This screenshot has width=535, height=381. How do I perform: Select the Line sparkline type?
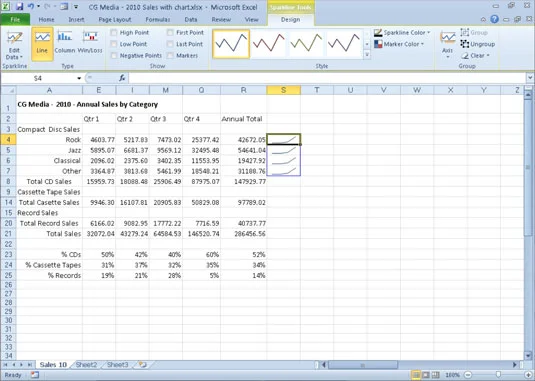(42, 44)
